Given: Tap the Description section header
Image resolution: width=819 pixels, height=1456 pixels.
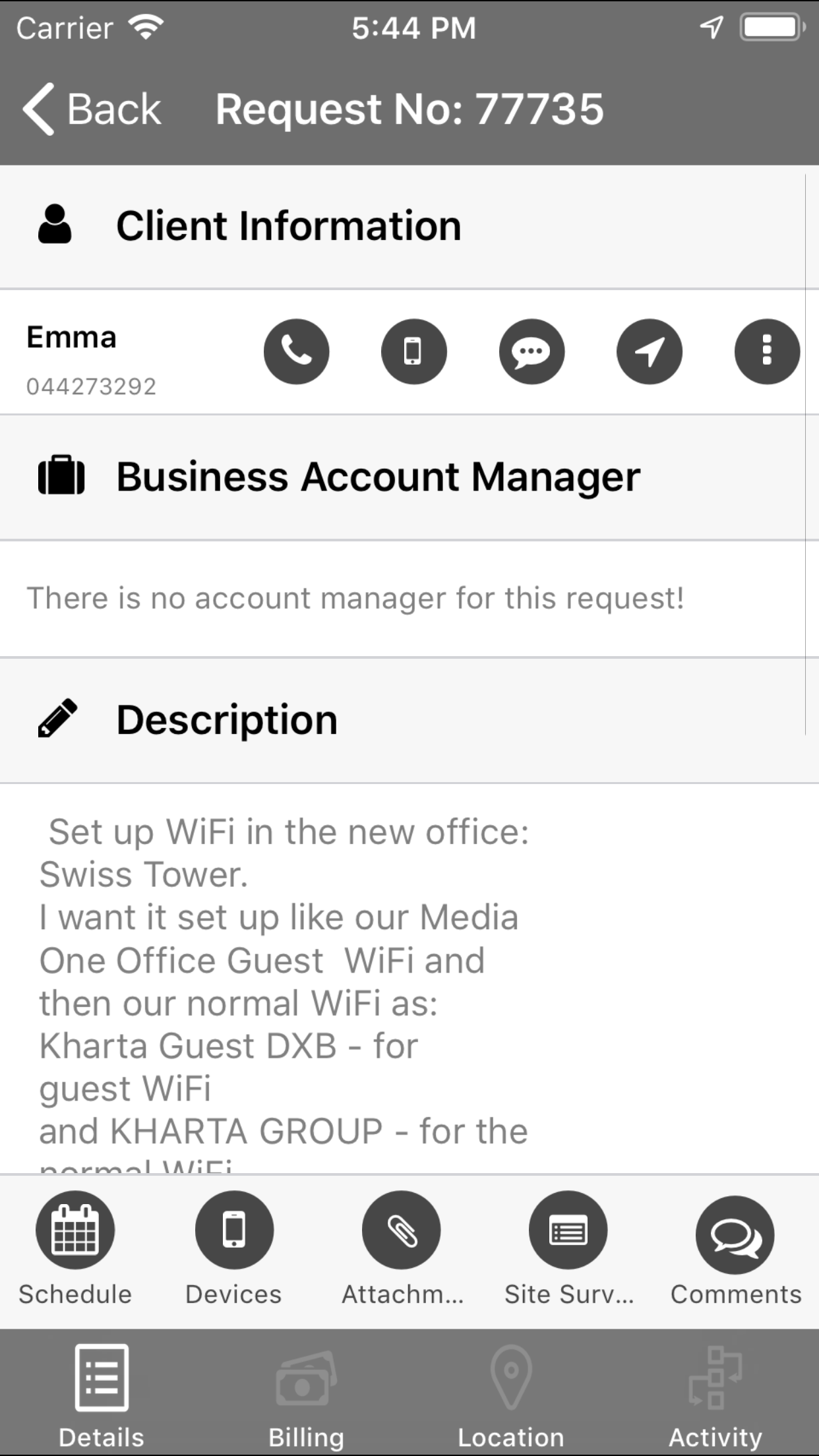Looking at the screenshot, I should pos(227,719).
